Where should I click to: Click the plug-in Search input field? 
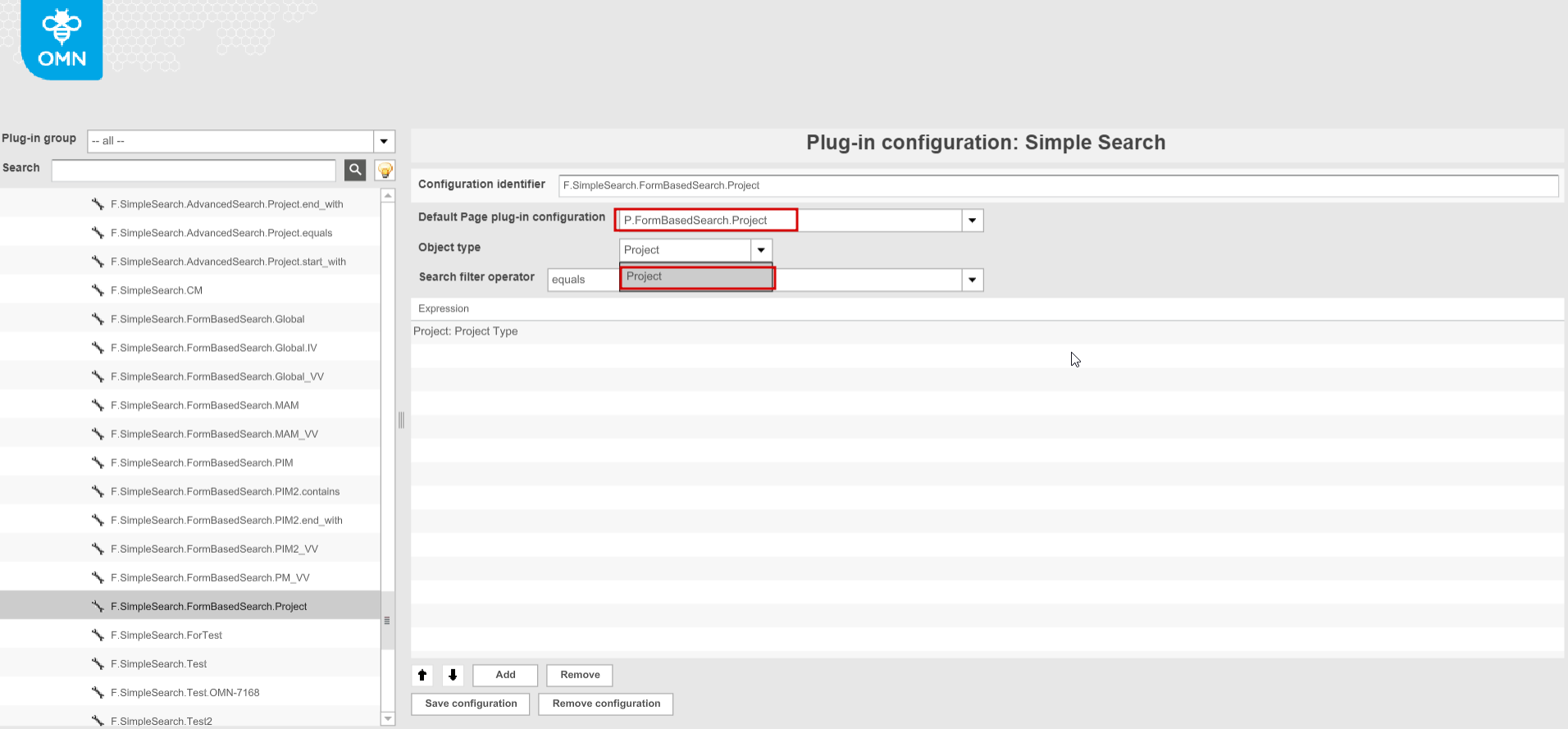(x=194, y=171)
